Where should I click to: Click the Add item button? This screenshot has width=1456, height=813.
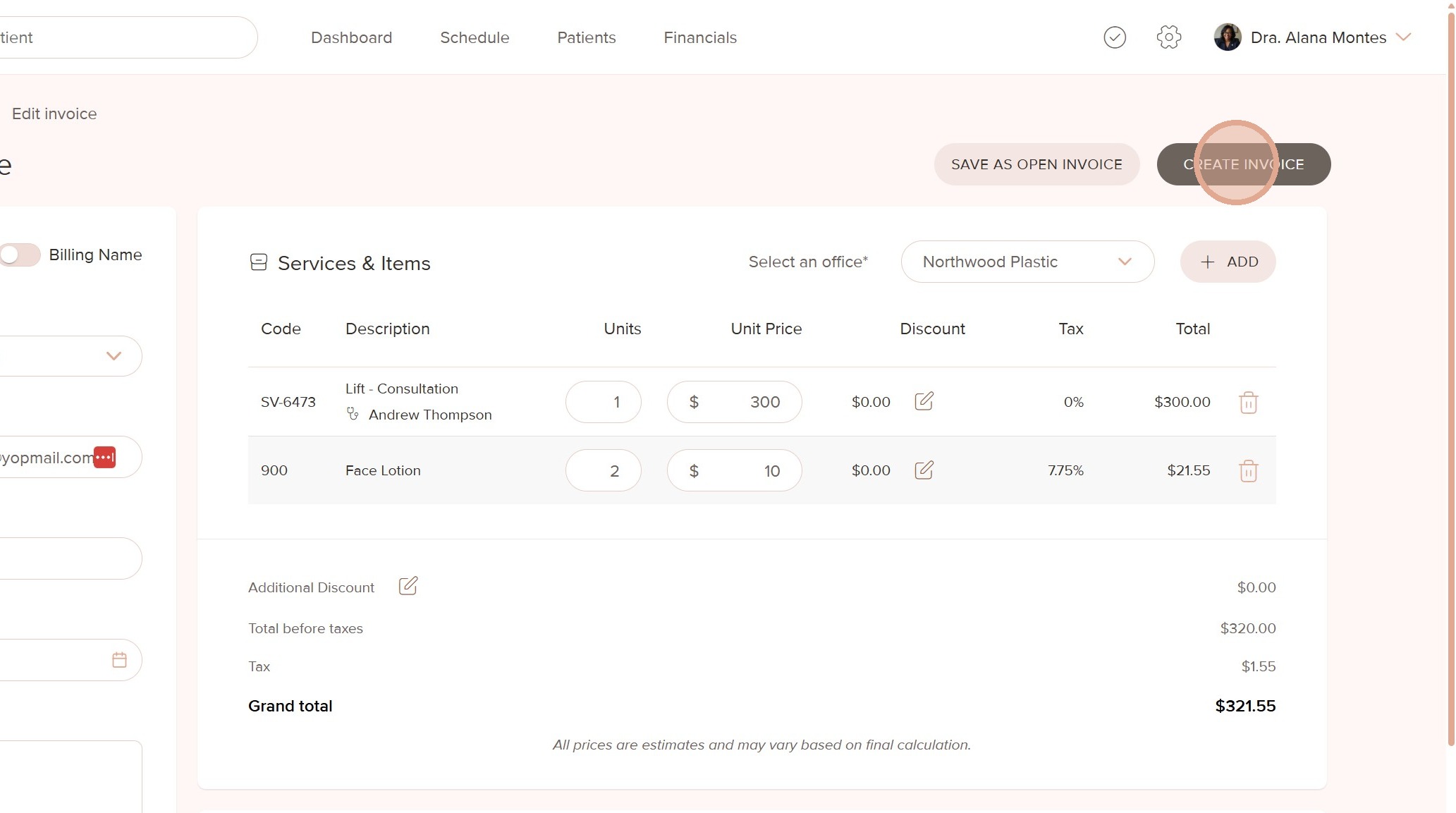pyautogui.click(x=1227, y=262)
